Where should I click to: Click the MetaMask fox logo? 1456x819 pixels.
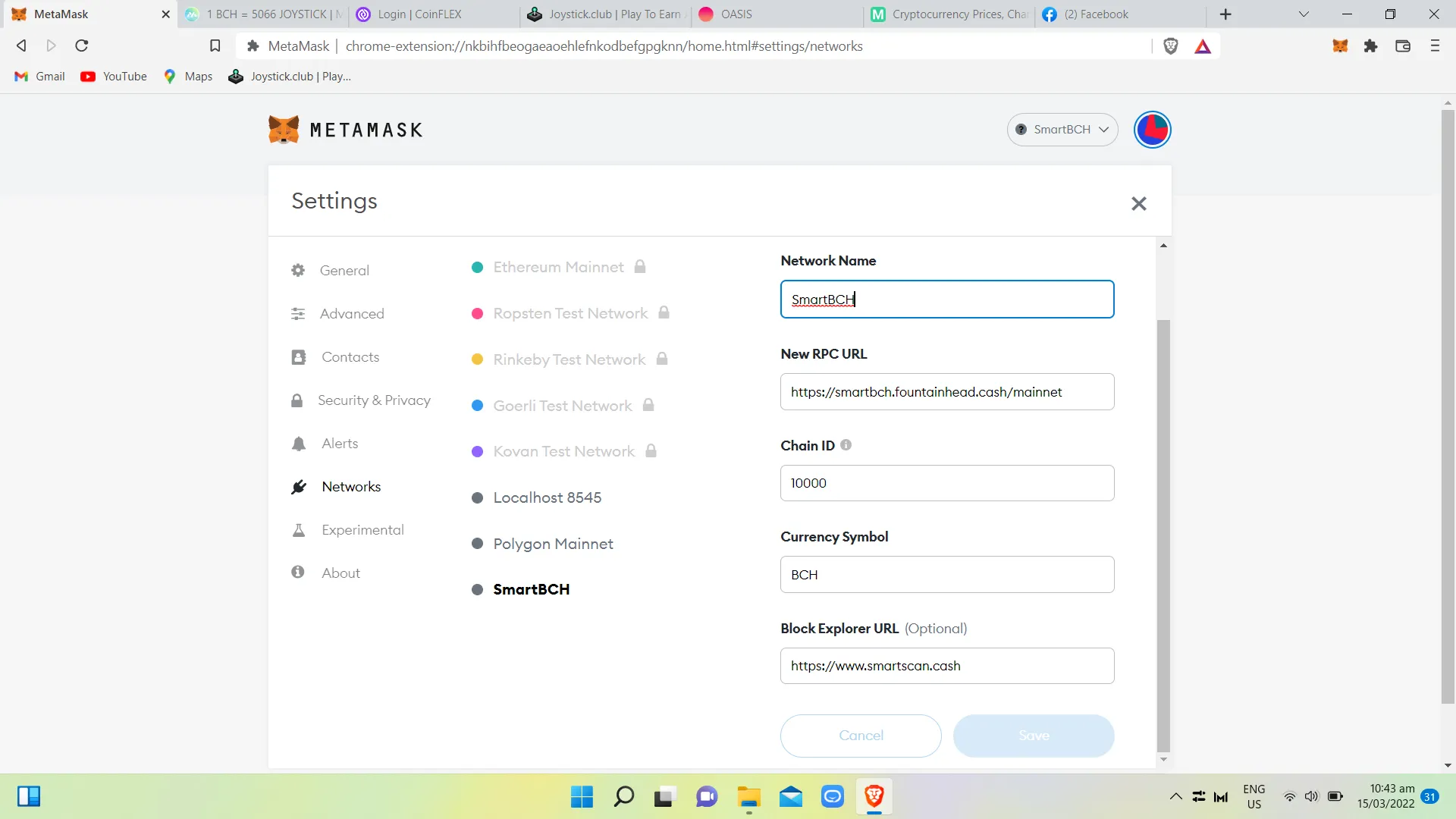[284, 130]
